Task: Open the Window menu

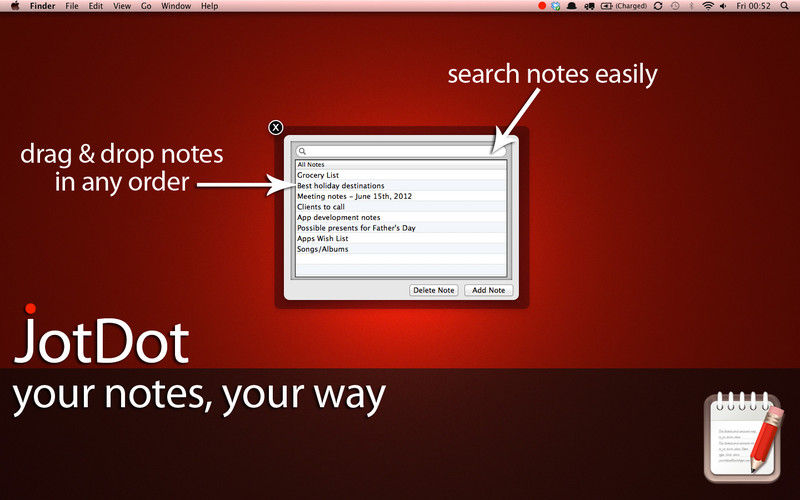Action: tap(176, 6)
